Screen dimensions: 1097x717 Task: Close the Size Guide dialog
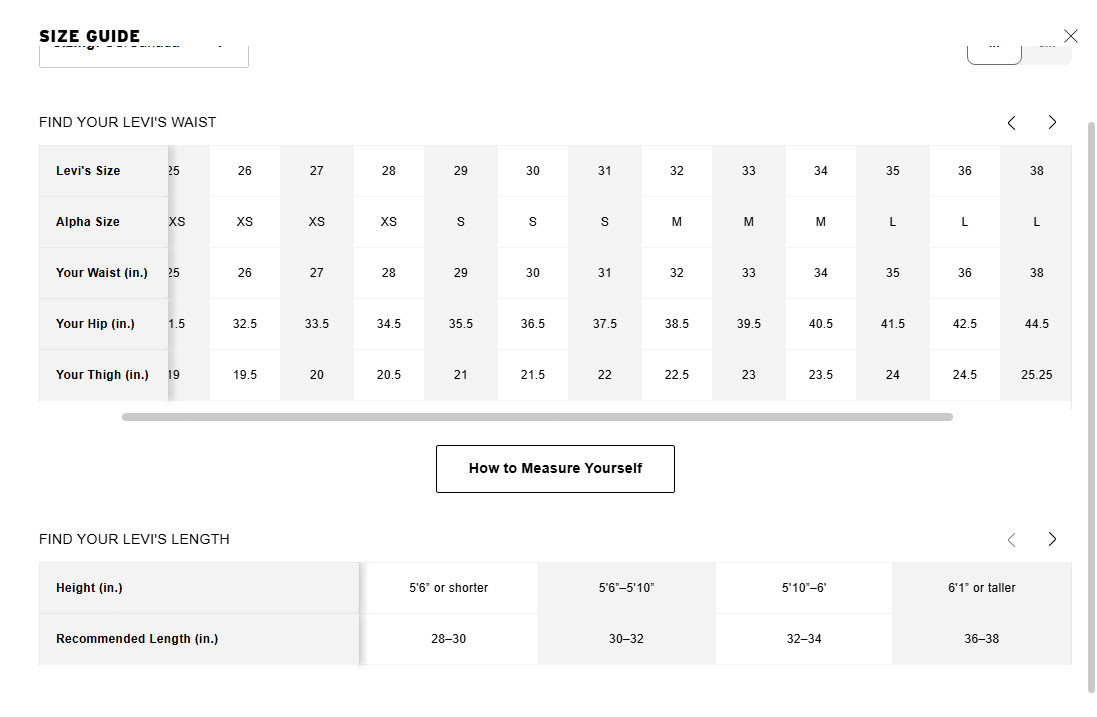click(x=1070, y=36)
